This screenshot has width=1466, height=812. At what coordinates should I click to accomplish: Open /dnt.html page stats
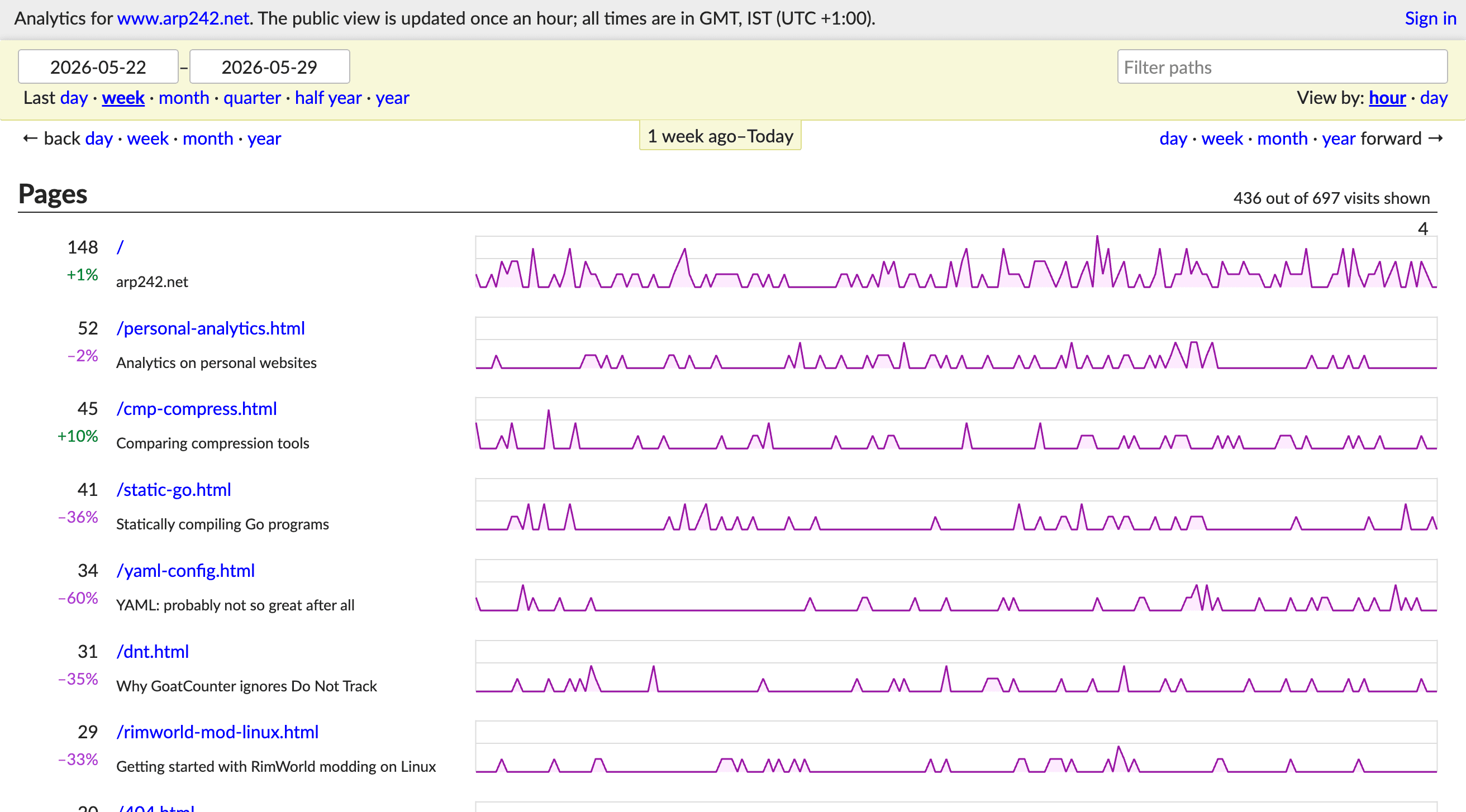coord(153,651)
